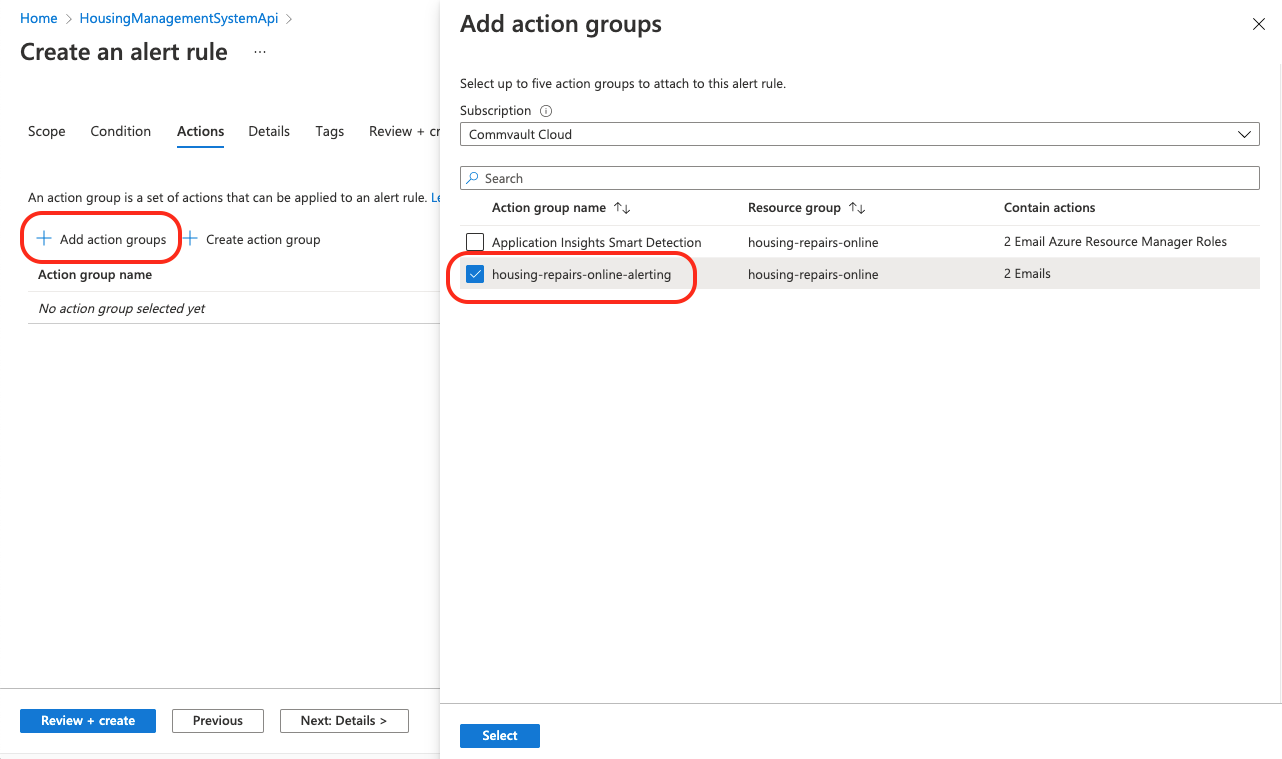Sort by Action group name arrows
Image resolution: width=1282 pixels, height=759 pixels.
point(622,208)
